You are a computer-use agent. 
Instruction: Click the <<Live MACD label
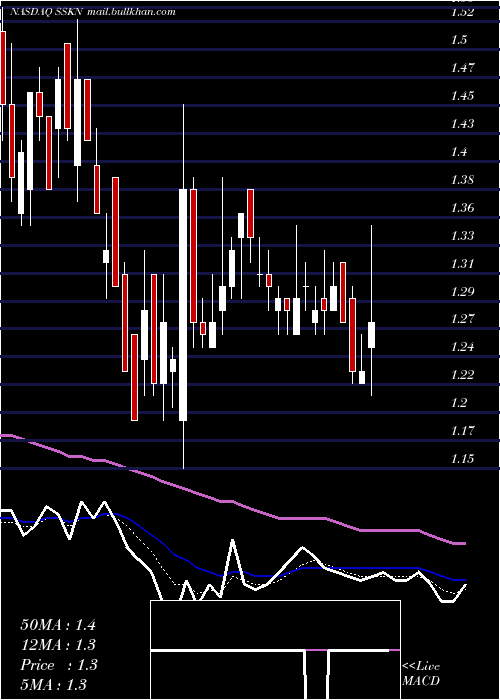pyautogui.click(x=421, y=674)
